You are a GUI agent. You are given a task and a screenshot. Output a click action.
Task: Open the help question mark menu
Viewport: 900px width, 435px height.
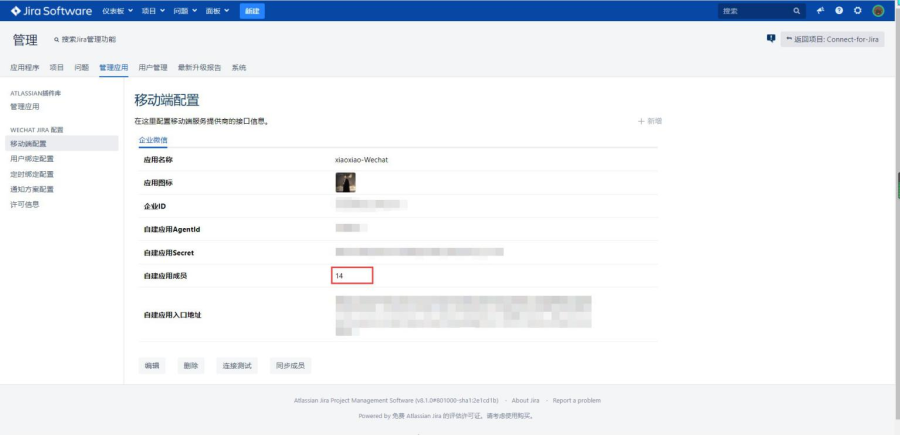click(x=839, y=10)
